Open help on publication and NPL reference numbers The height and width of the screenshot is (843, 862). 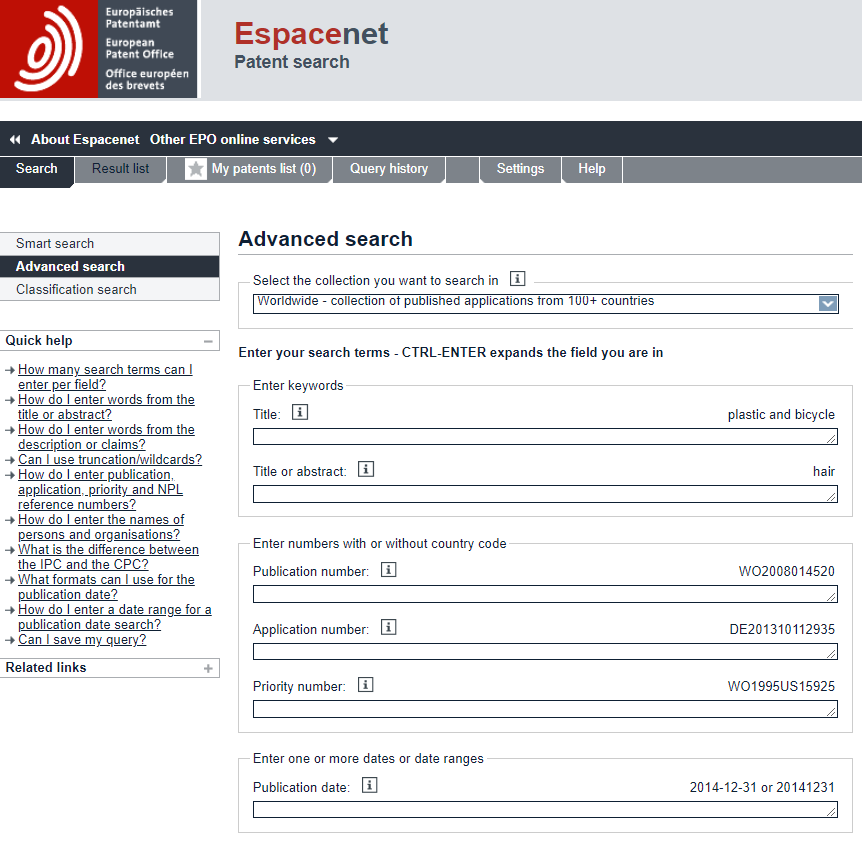[x=100, y=489]
